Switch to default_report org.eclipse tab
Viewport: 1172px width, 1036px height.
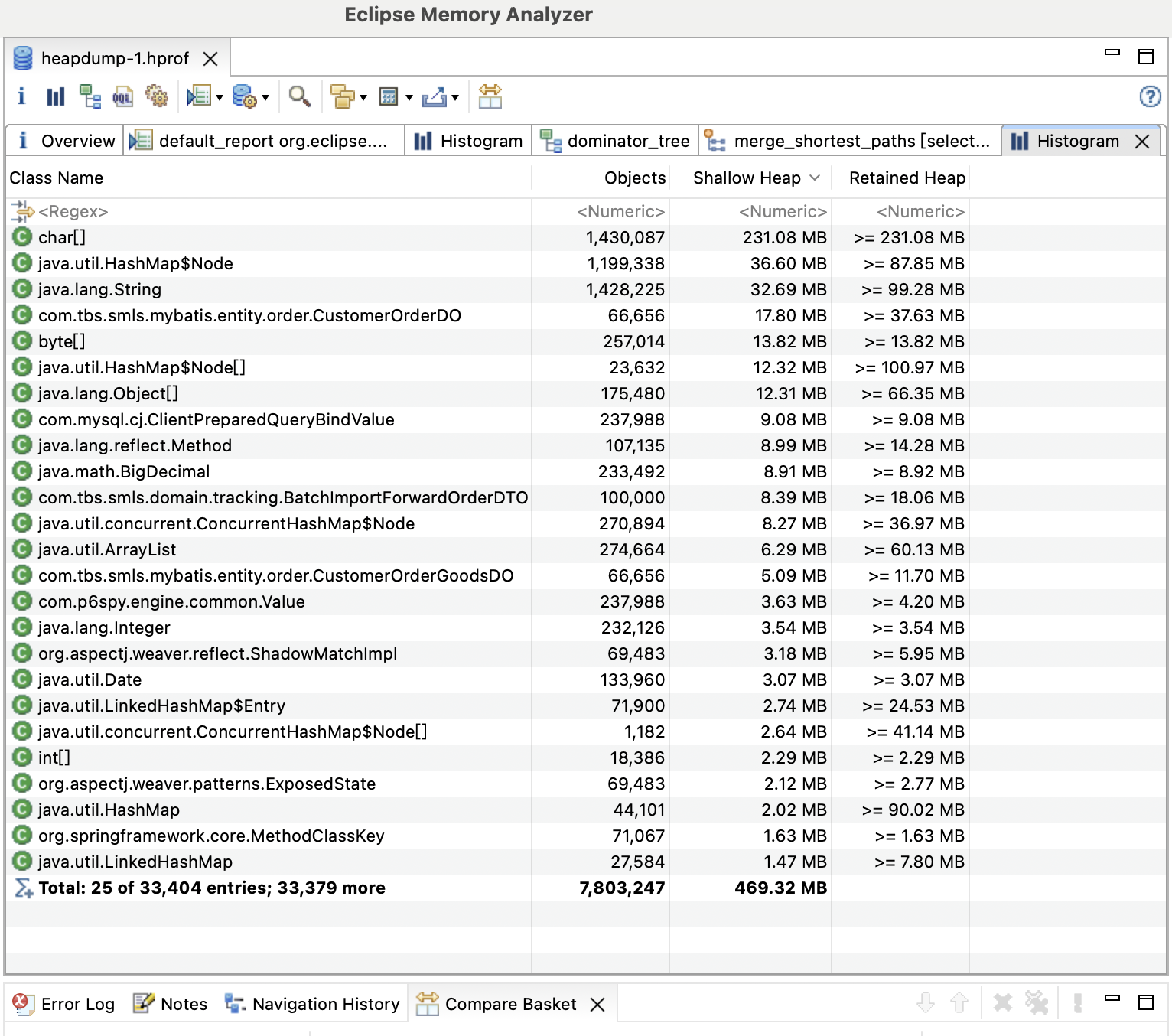coord(264,141)
